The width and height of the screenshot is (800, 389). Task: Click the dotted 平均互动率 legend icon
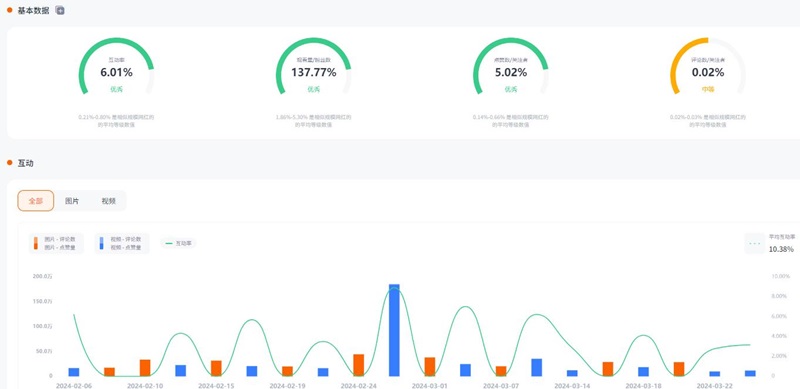pyautogui.click(x=754, y=244)
